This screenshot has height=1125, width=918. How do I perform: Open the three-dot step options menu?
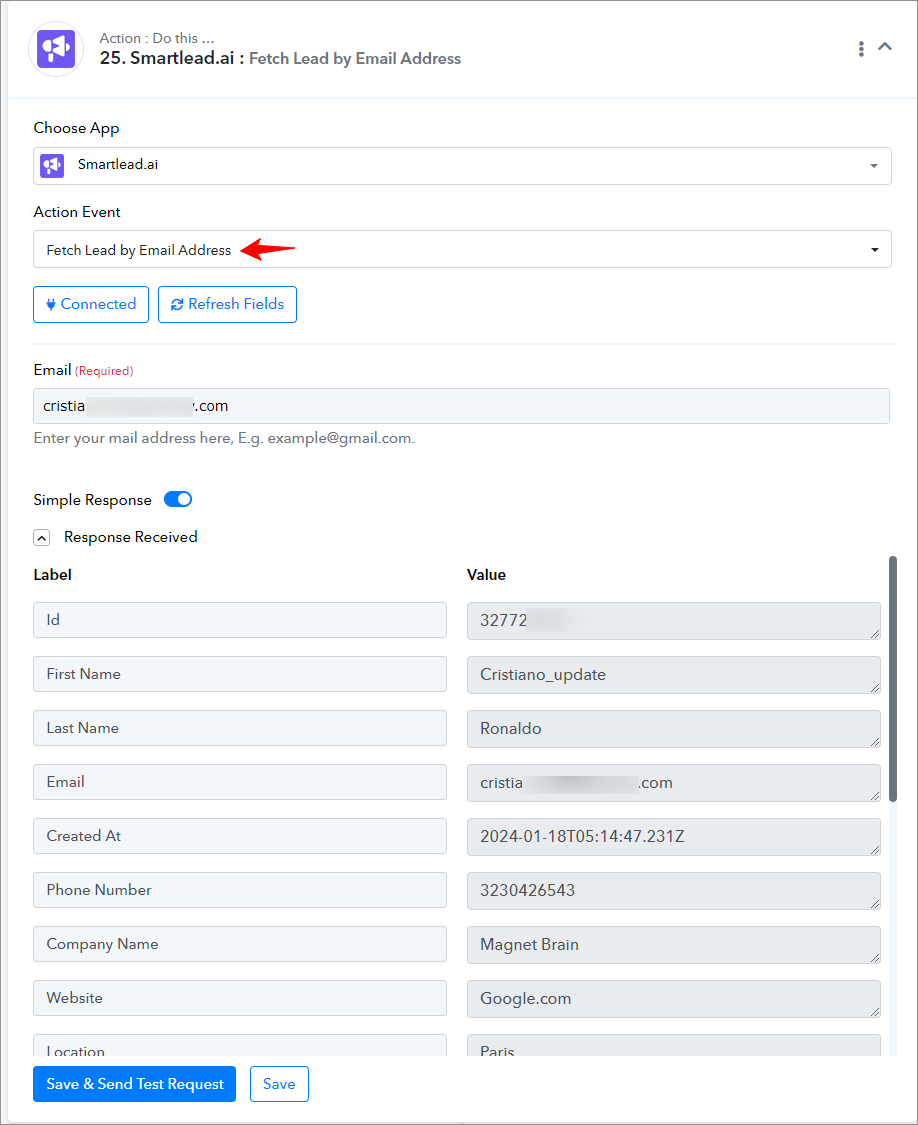(x=861, y=49)
